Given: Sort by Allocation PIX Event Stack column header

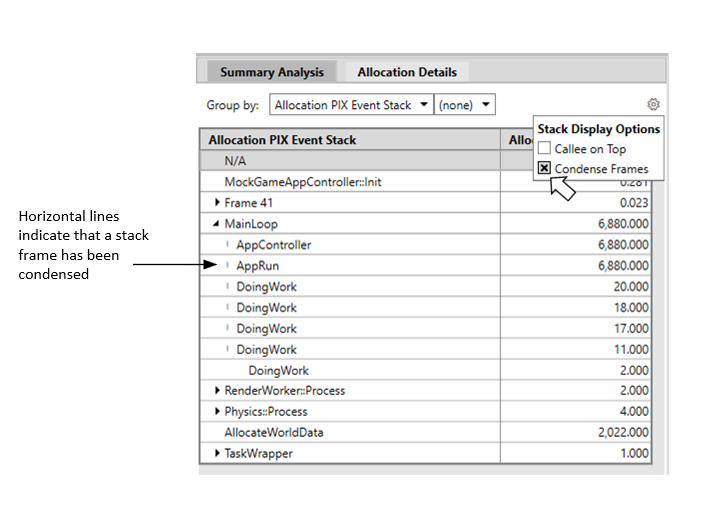Looking at the screenshot, I should click(x=350, y=140).
